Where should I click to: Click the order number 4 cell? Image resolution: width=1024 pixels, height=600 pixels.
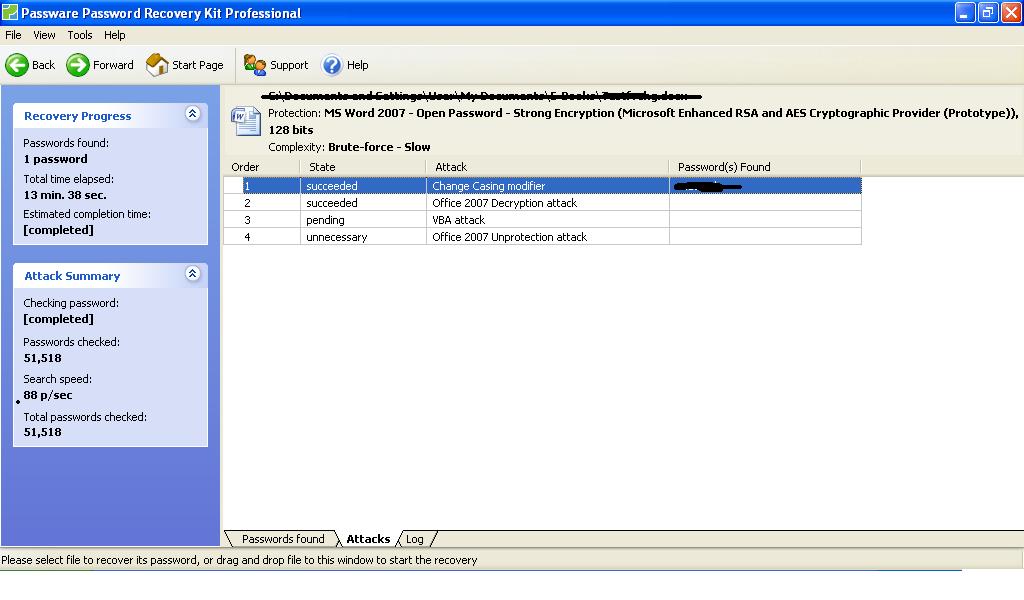[262, 237]
